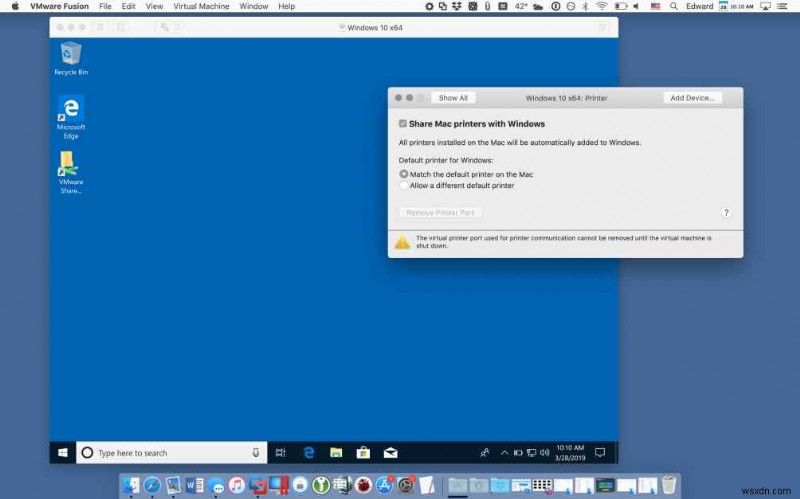The width and height of the screenshot is (800, 499).
Task: Click the People icon in Windows tray
Action: (485, 453)
